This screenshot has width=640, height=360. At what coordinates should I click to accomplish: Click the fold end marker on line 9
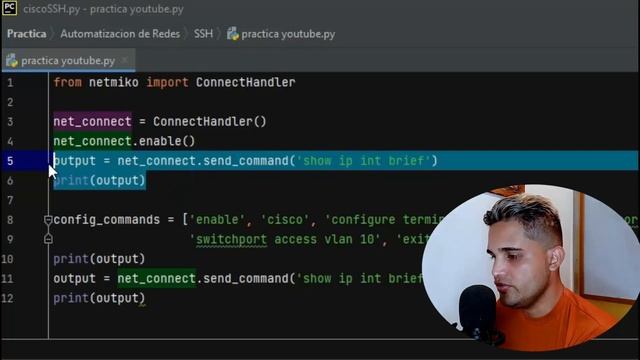(x=48, y=239)
